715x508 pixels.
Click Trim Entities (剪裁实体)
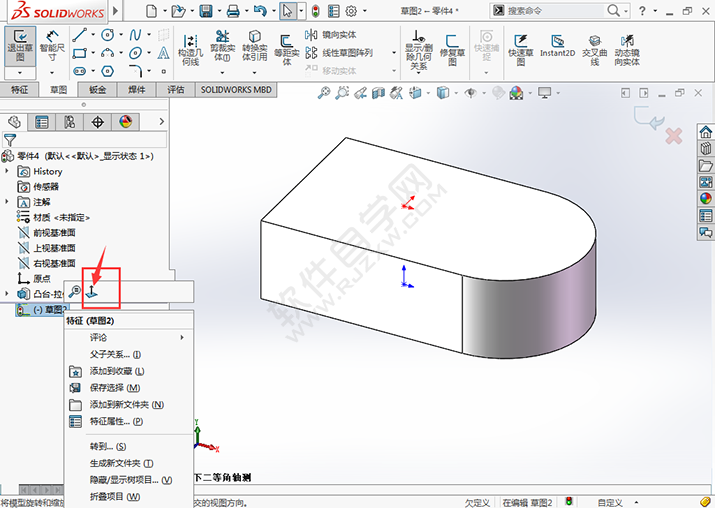point(222,46)
